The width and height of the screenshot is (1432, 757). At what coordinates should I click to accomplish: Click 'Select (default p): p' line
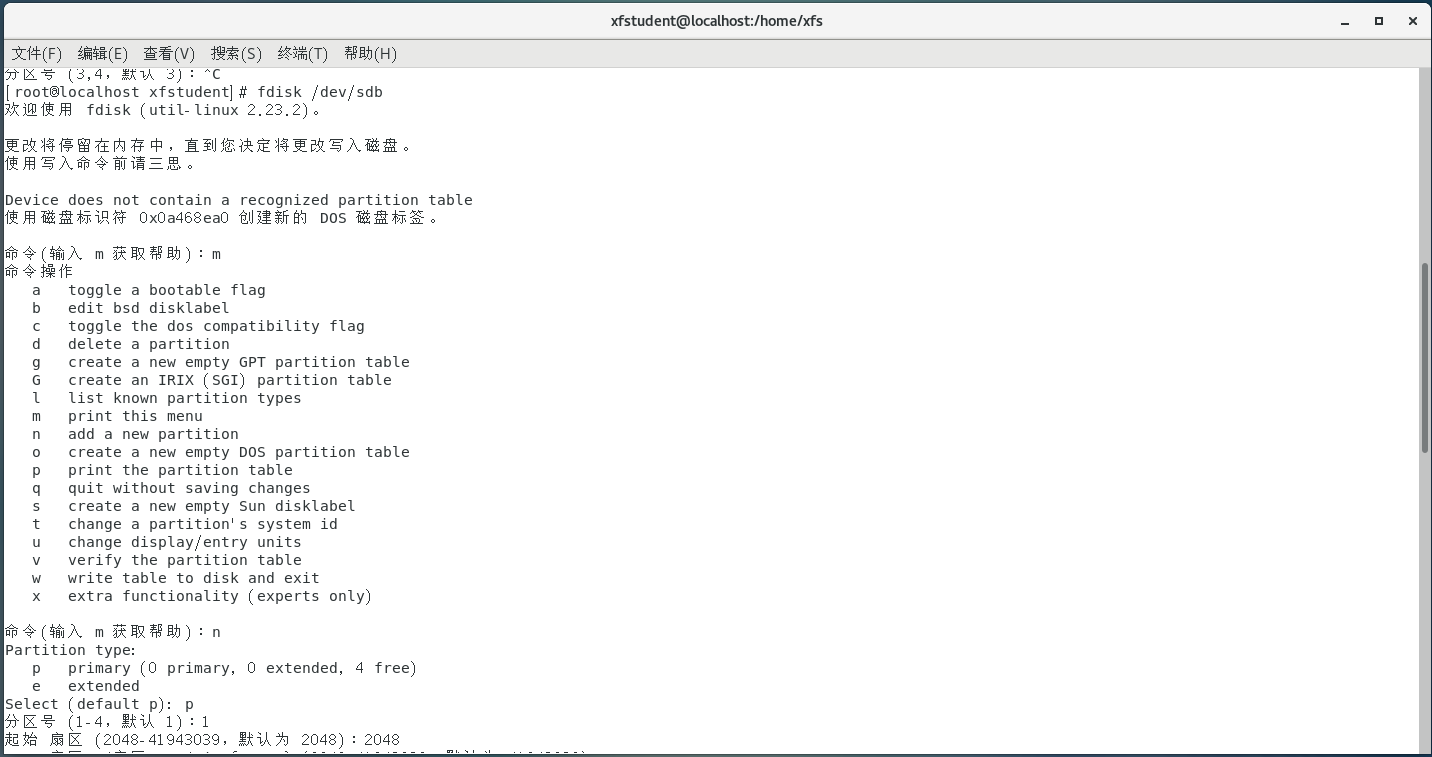tap(99, 704)
